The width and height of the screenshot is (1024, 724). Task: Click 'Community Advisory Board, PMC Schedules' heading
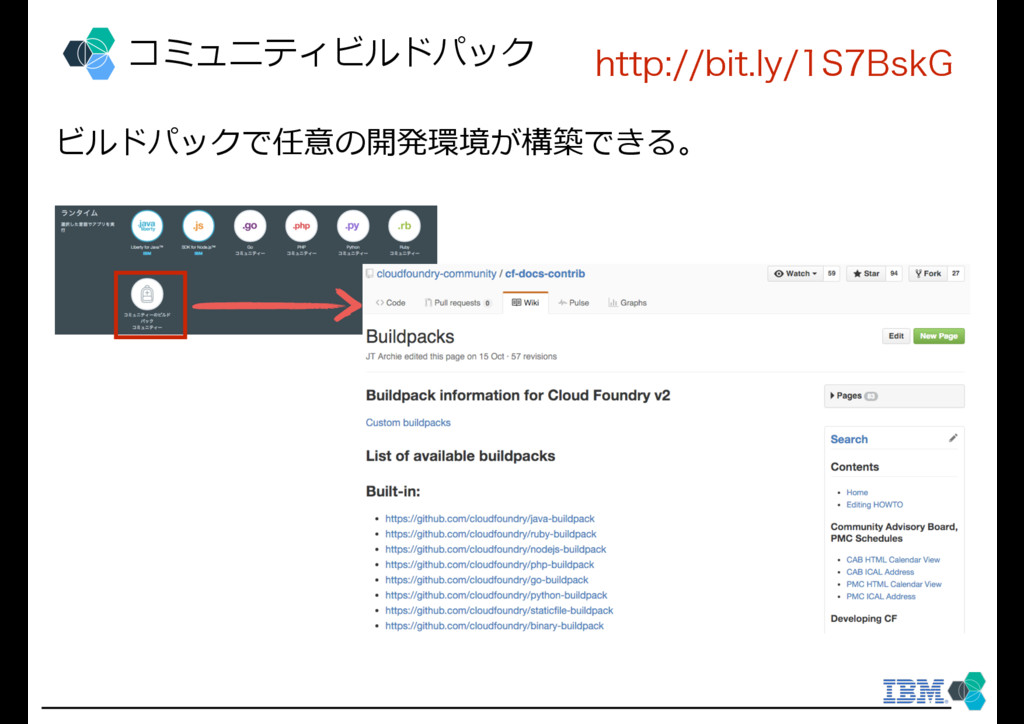[x=894, y=532]
